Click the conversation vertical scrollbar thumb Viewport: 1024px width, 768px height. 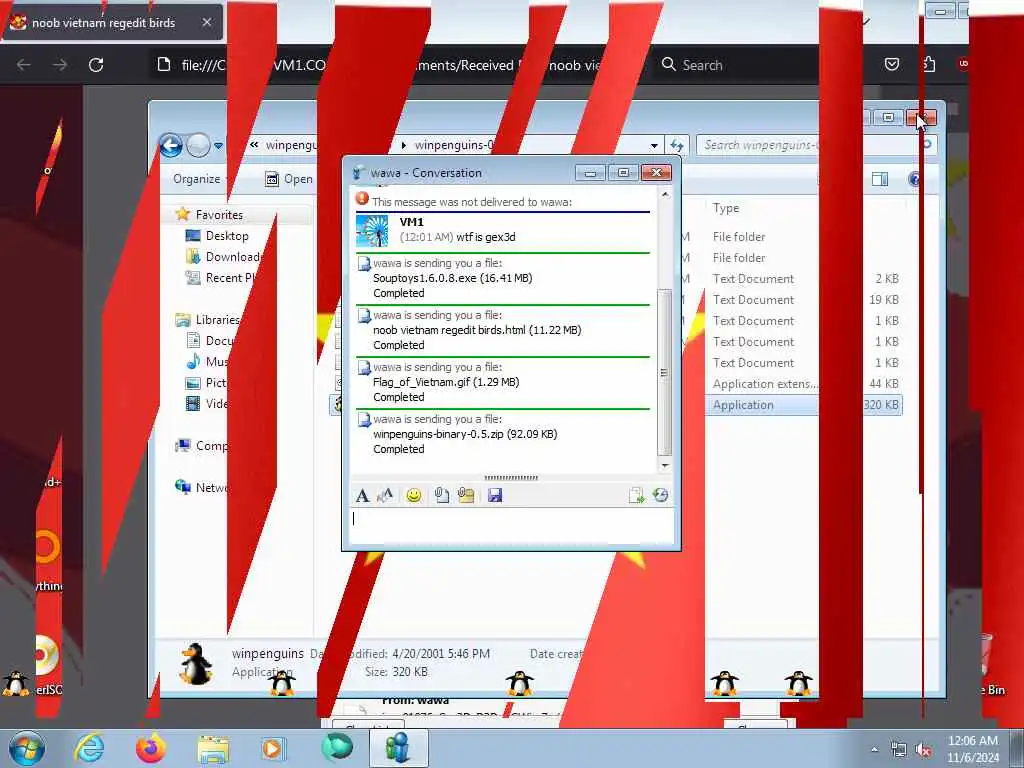point(664,372)
